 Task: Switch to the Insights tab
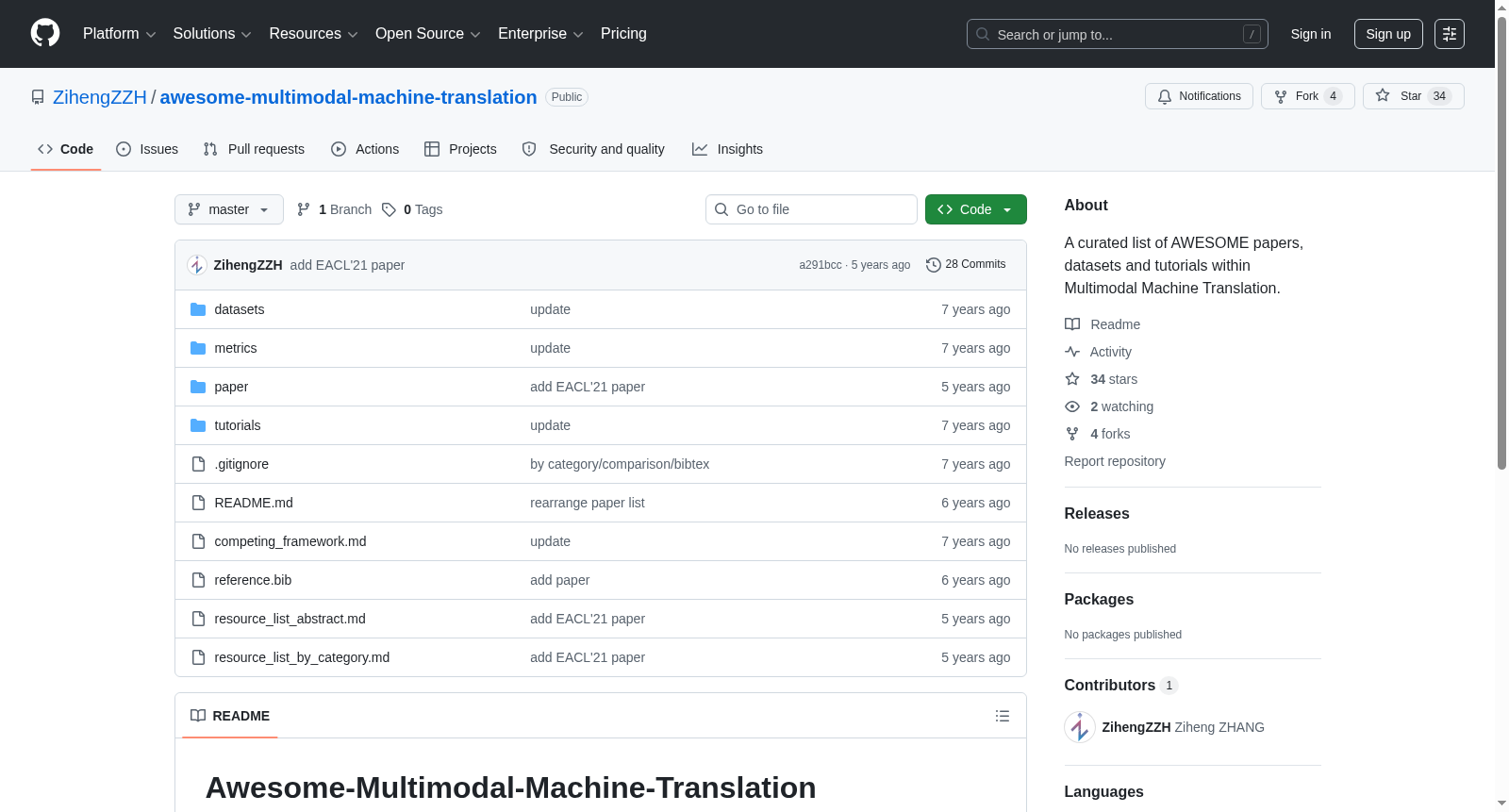tap(727, 149)
